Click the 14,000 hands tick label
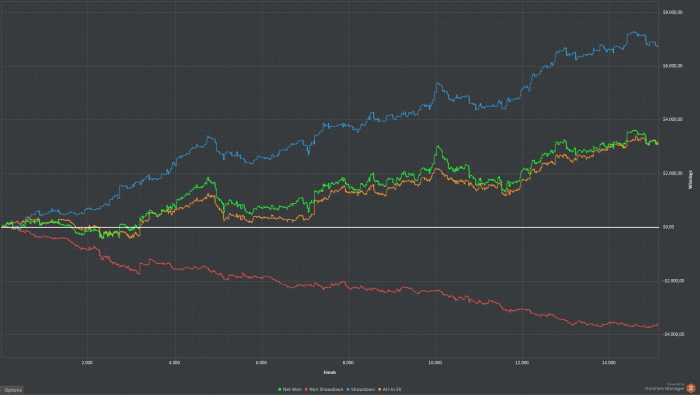The width and height of the screenshot is (700, 395). tap(609, 362)
